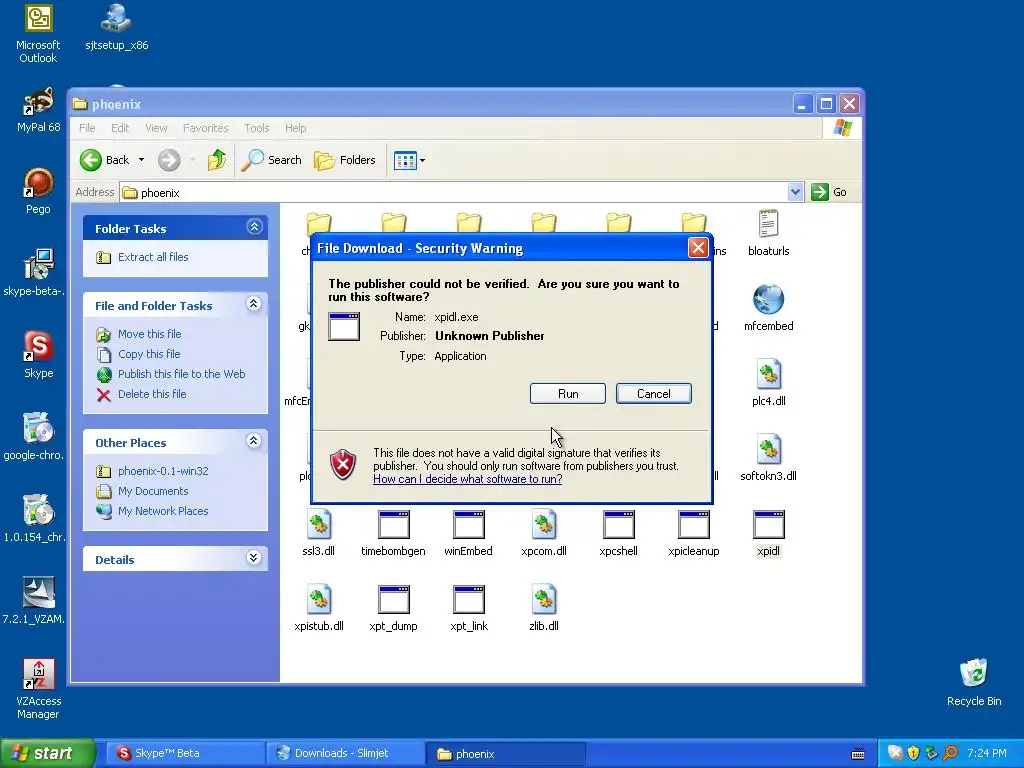The image size is (1024, 768).
Task: Select the VZAccess Manager desktop shortcut
Action: click(38, 689)
